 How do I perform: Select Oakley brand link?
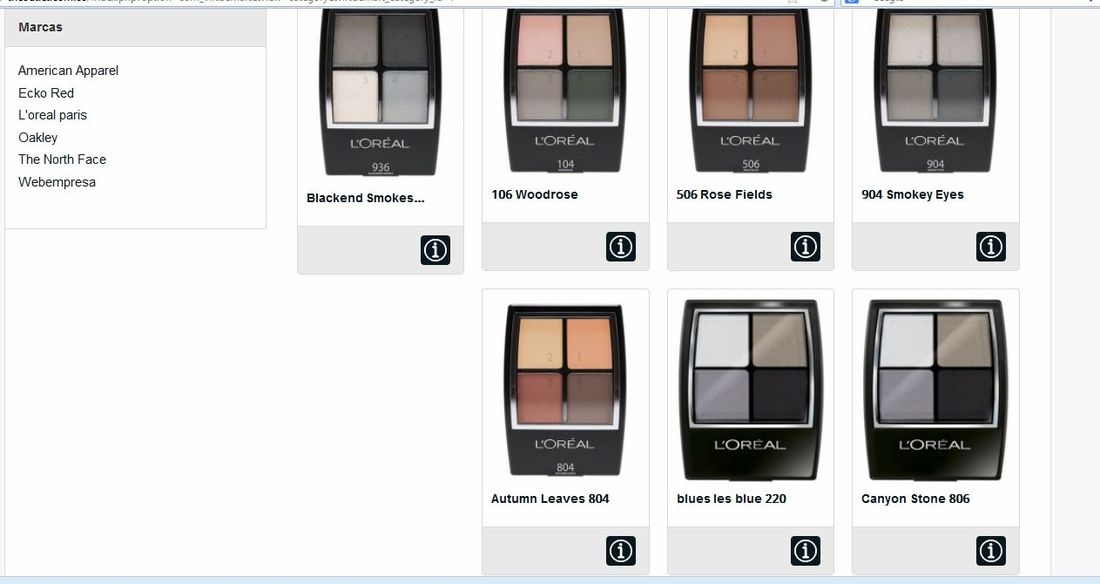(x=38, y=138)
